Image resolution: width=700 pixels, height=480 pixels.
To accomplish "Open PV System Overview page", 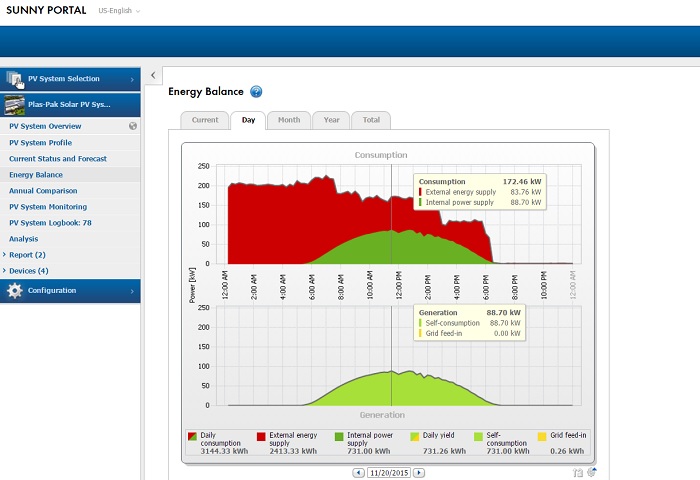I will pos(45,126).
